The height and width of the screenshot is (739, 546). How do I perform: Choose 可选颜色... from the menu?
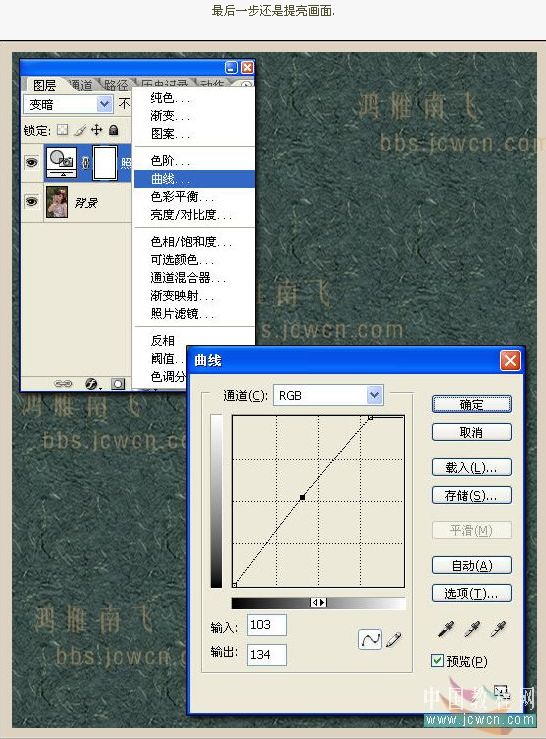[194, 260]
